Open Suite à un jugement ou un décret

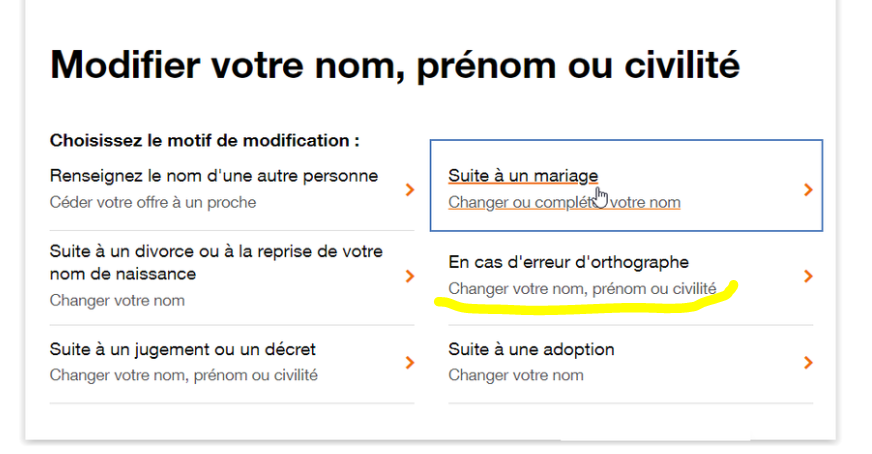point(182,349)
